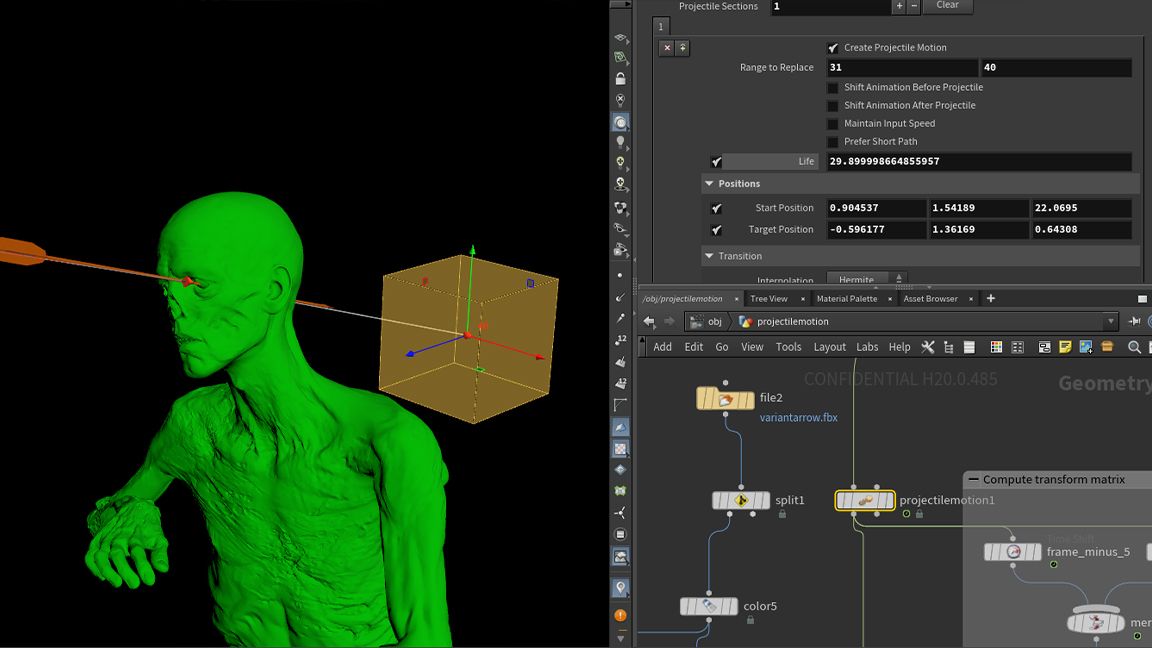Viewport: 1152px width, 648px height.
Task: Enable Shift Animation Before Projectile
Action: coord(833,88)
